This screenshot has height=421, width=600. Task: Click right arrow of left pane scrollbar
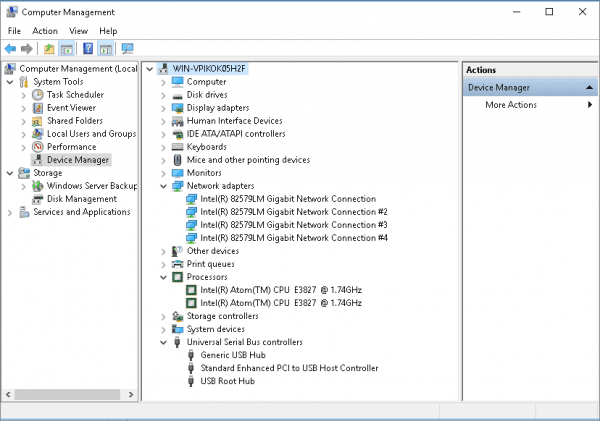tap(131, 394)
